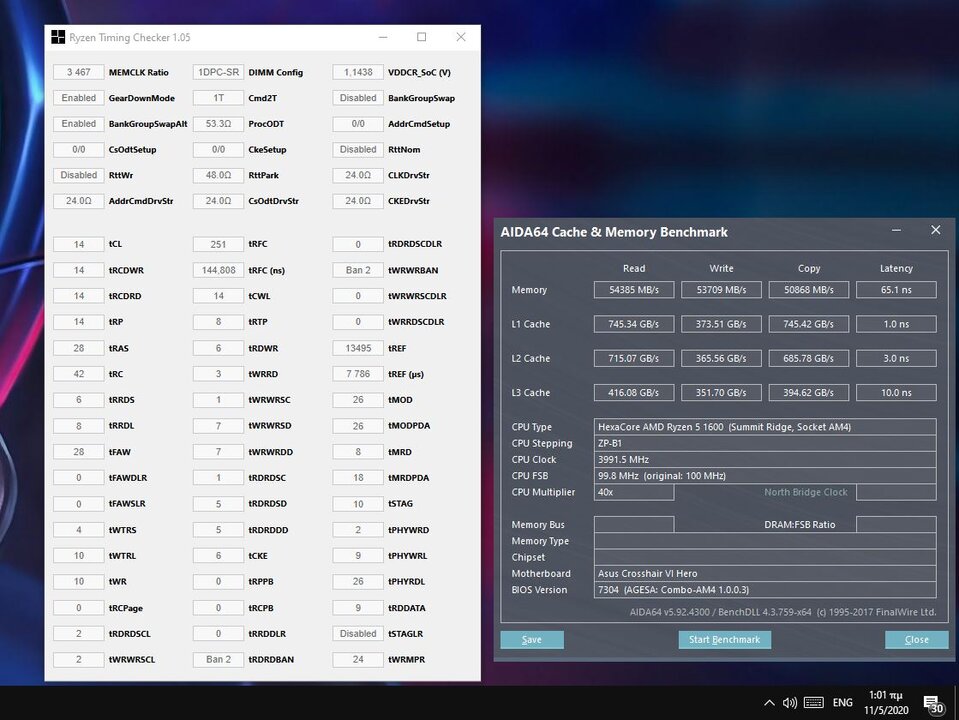Click the AIDA64 version copyright text
This screenshot has height=720, width=959.
pyautogui.click(x=783, y=612)
